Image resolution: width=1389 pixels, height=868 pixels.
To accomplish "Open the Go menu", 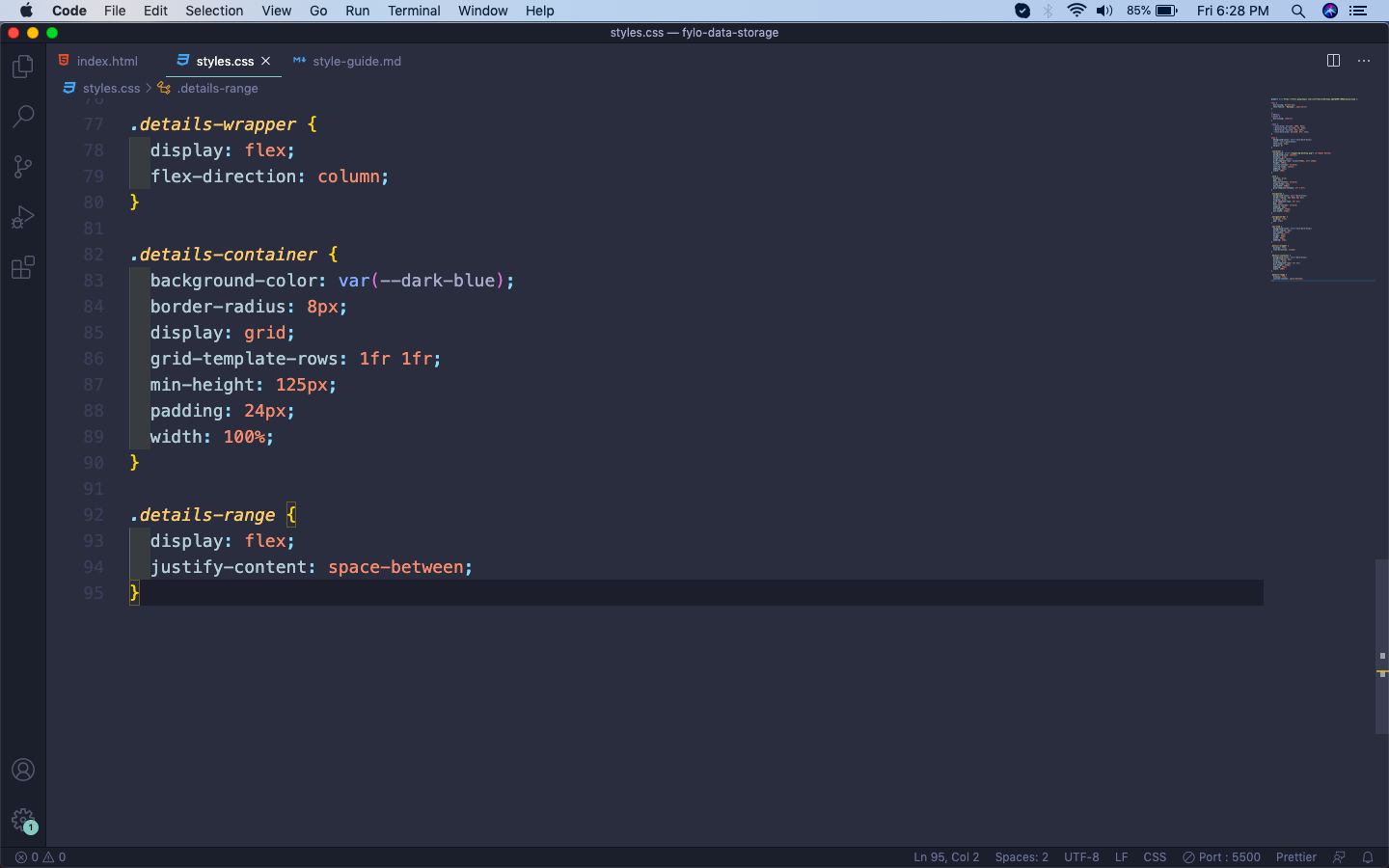I will tap(318, 11).
